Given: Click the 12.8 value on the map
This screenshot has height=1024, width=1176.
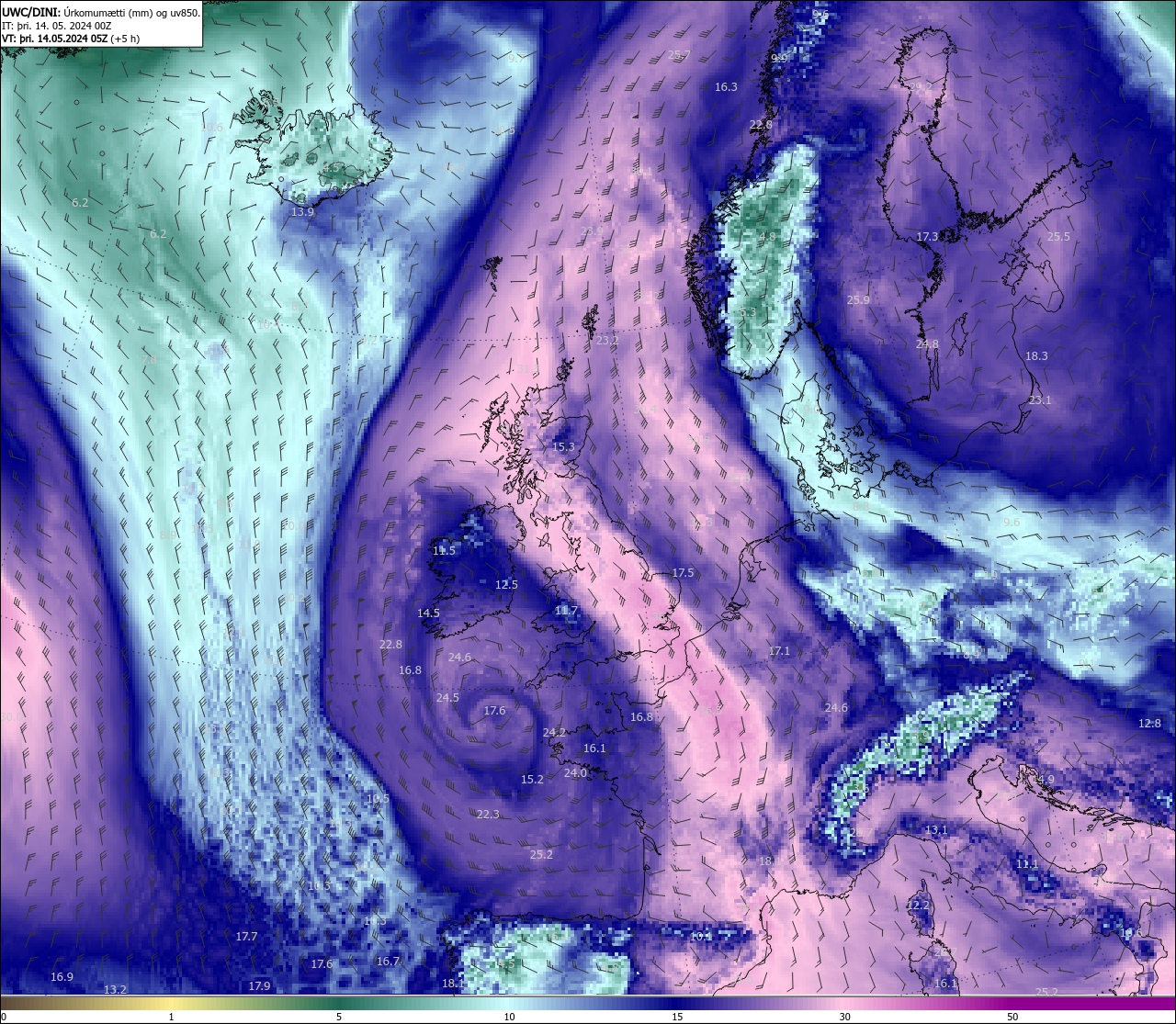Looking at the screenshot, I should [1149, 724].
